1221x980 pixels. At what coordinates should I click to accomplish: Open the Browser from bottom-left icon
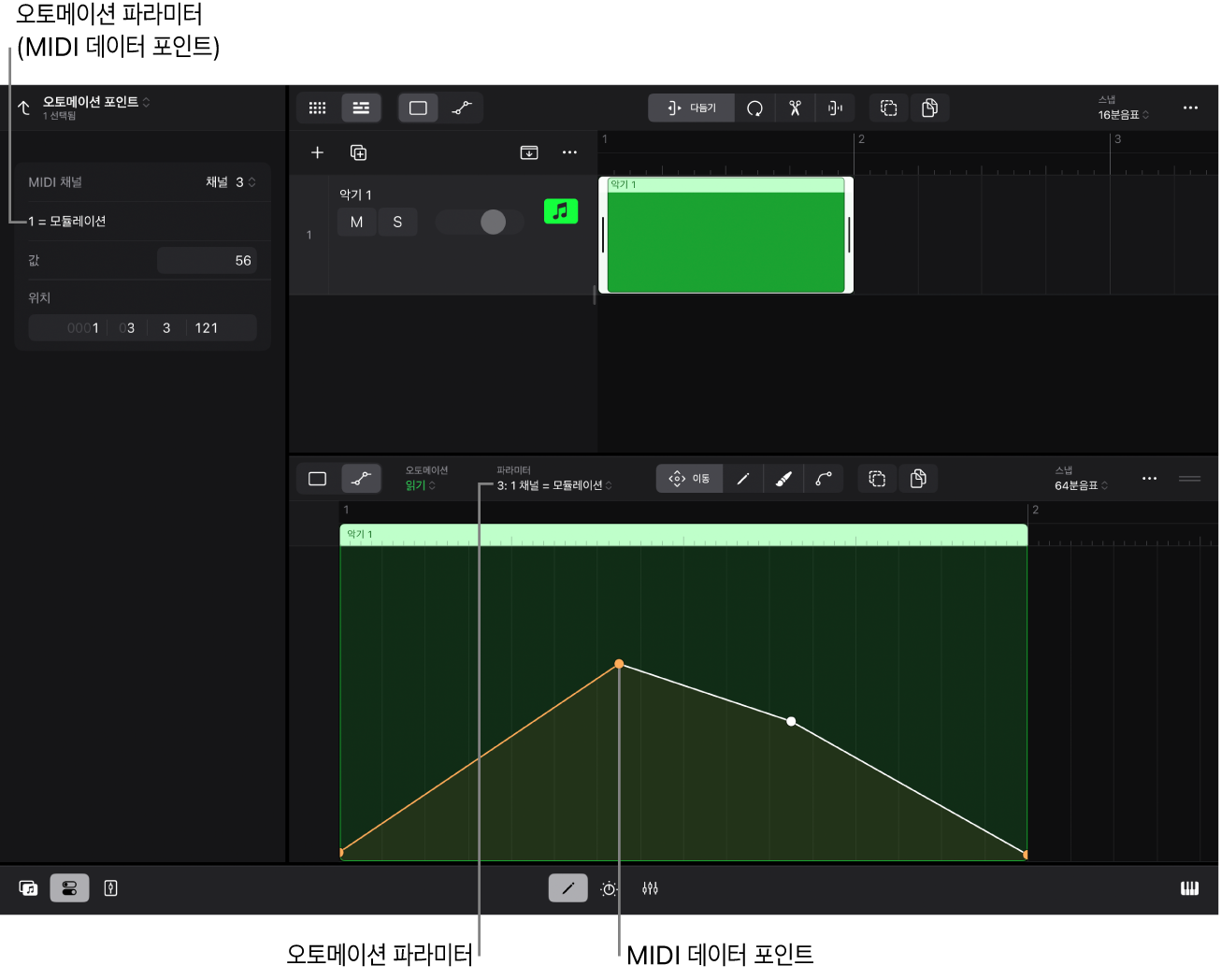point(29,888)
